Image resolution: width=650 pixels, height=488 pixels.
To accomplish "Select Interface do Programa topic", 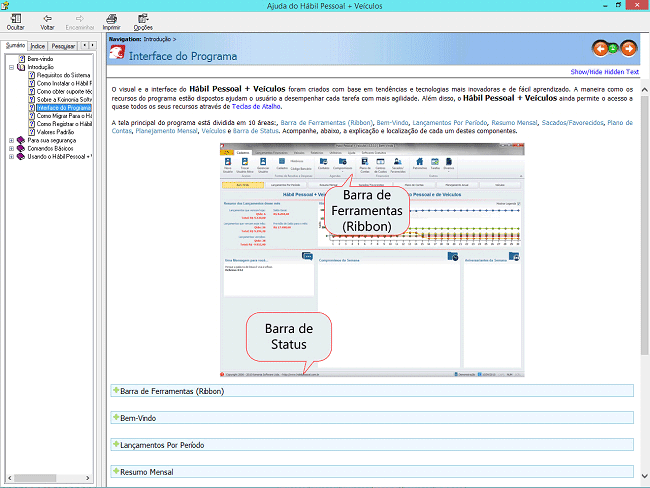I will tap(64, 108).
